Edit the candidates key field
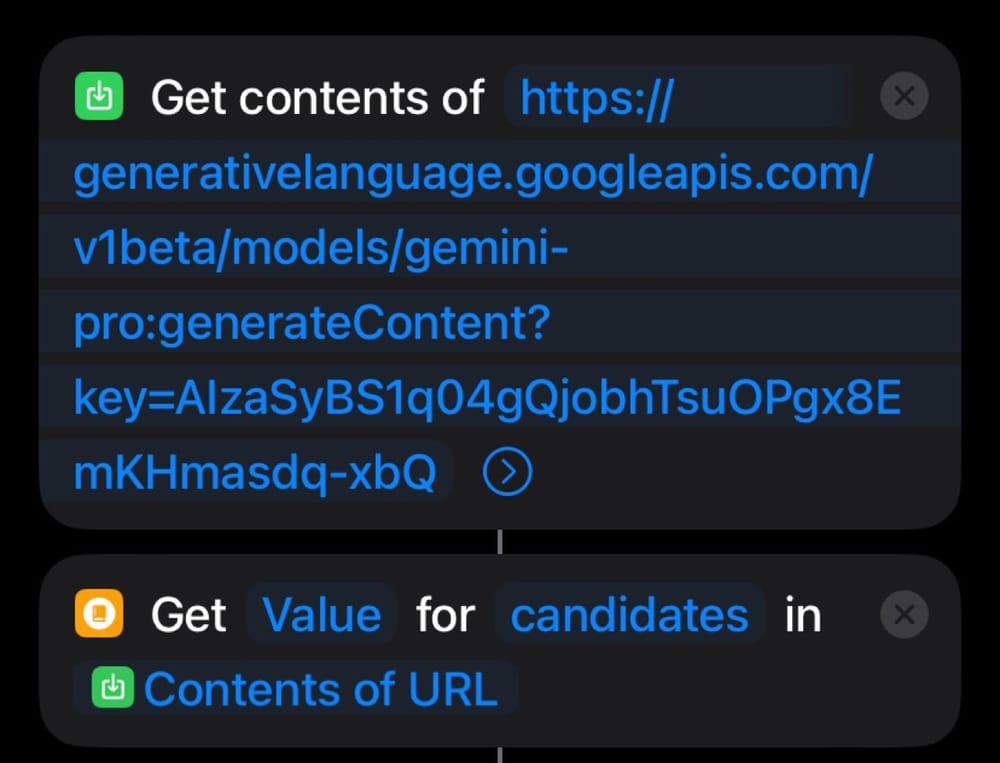1000x763 pixels. point(629,614)
